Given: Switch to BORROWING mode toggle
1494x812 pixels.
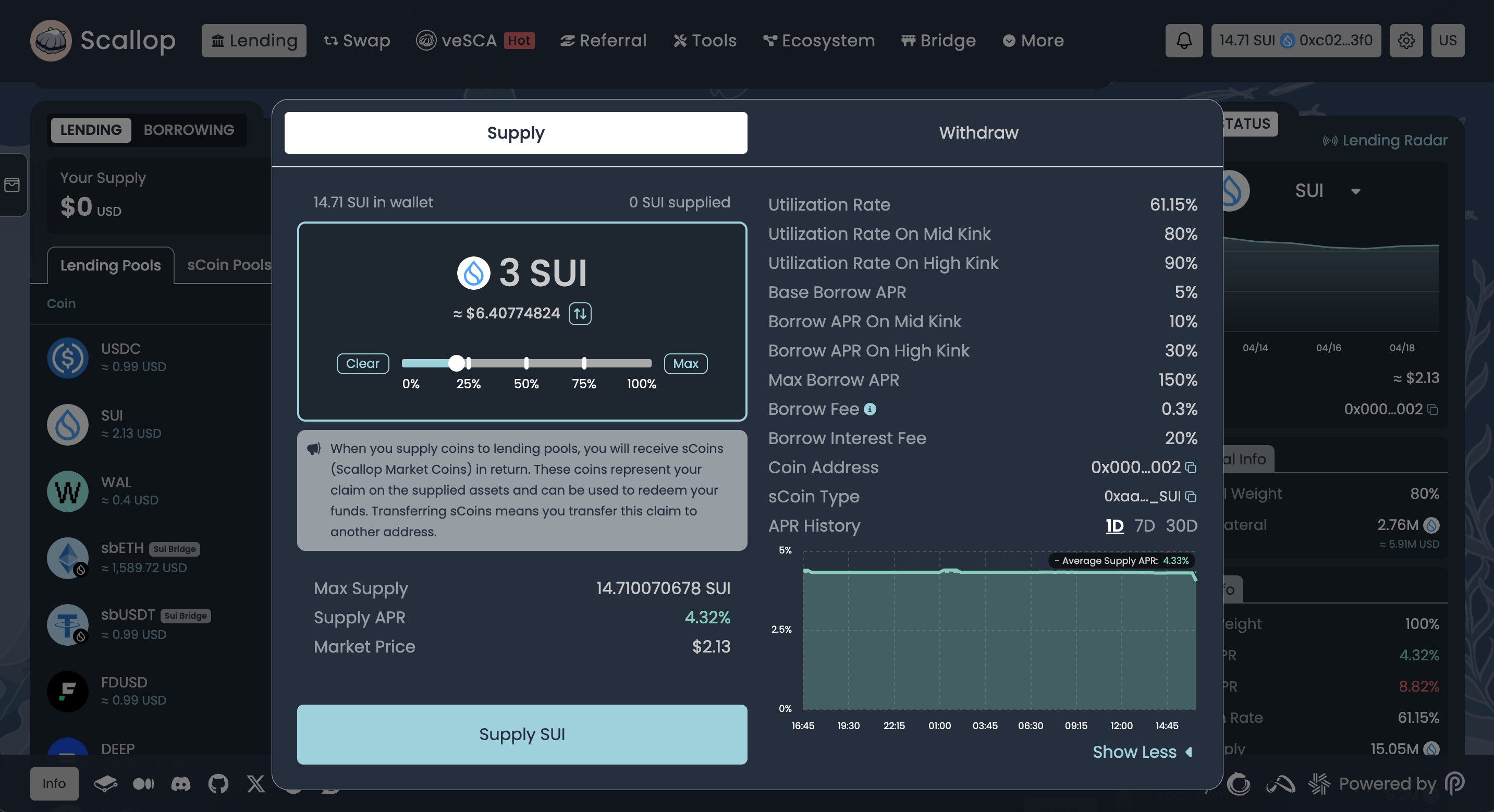Looking at the screenshot, I should [189, 130].
